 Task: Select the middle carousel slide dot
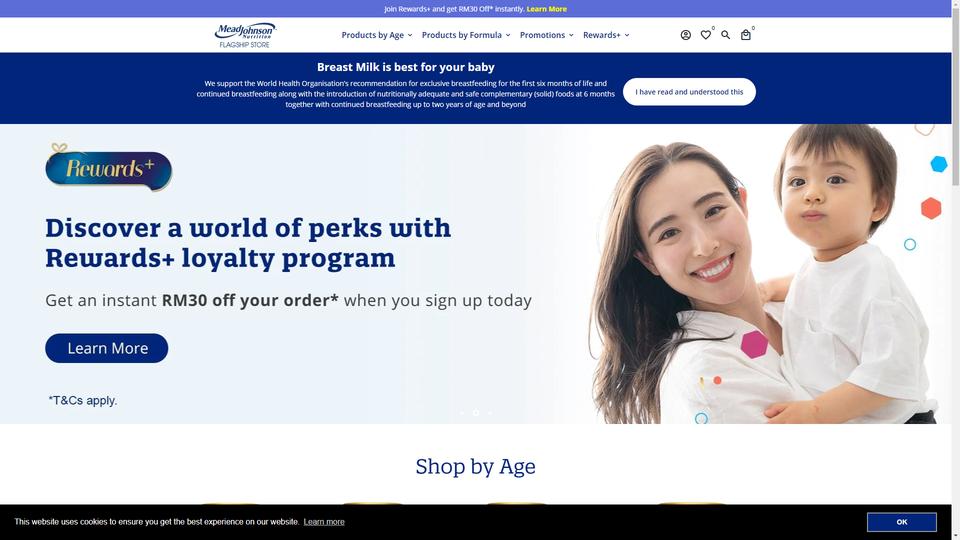coord(476,413)
